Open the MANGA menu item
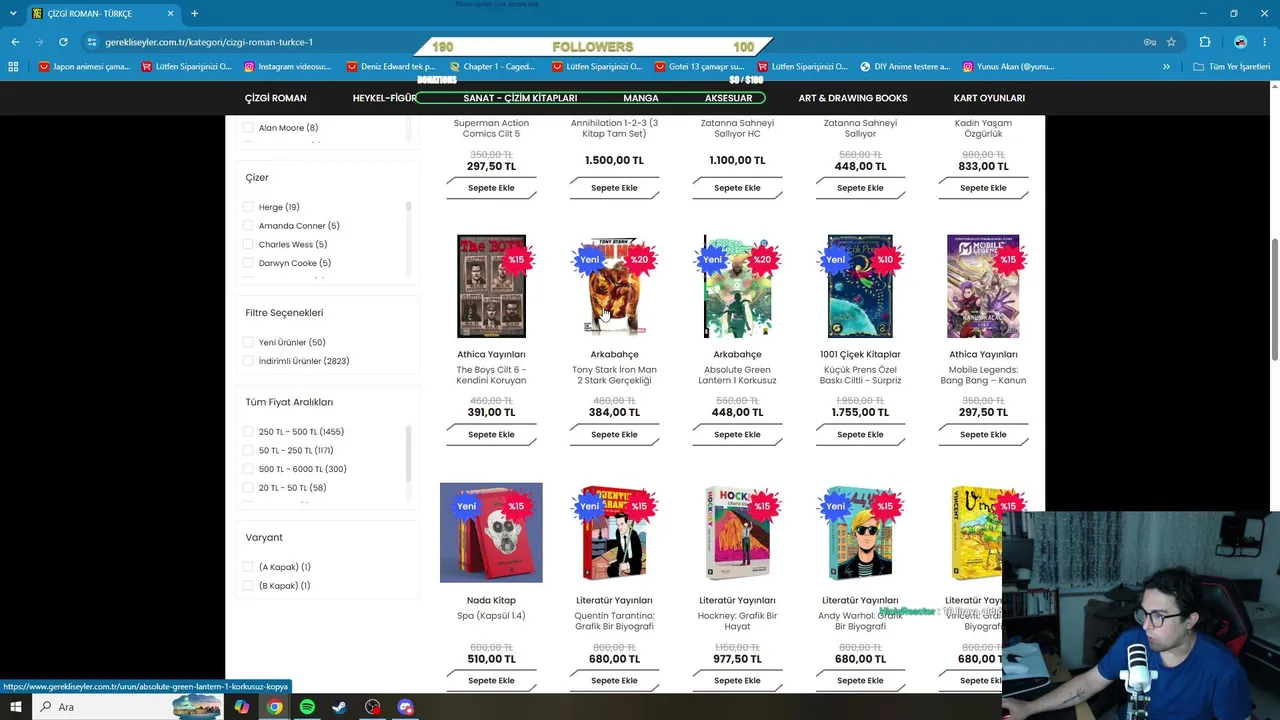Viewport: 1280px width, 720px height. click(641, 98)
